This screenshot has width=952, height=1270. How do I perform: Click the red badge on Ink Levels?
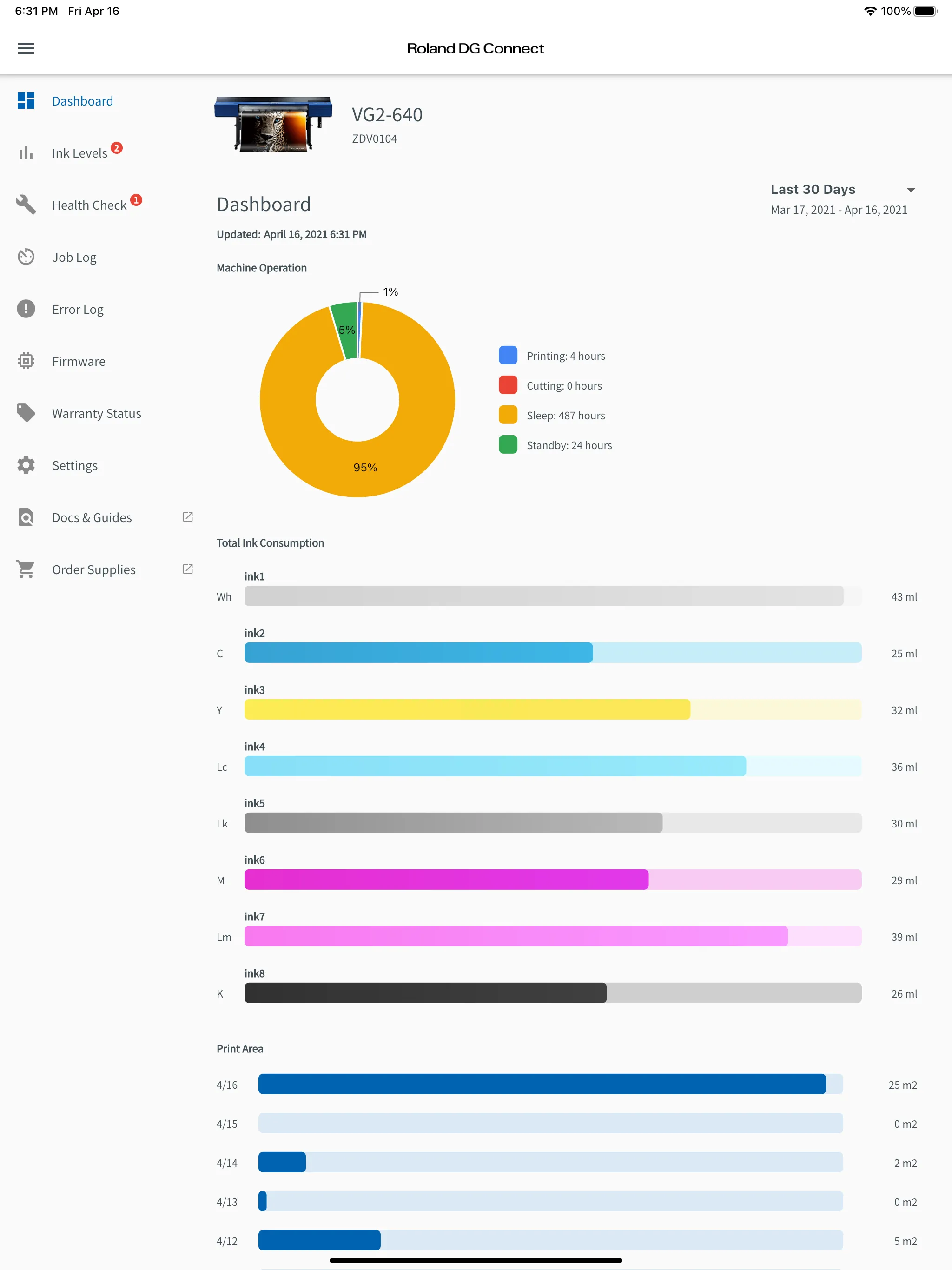tap(117, 148)
